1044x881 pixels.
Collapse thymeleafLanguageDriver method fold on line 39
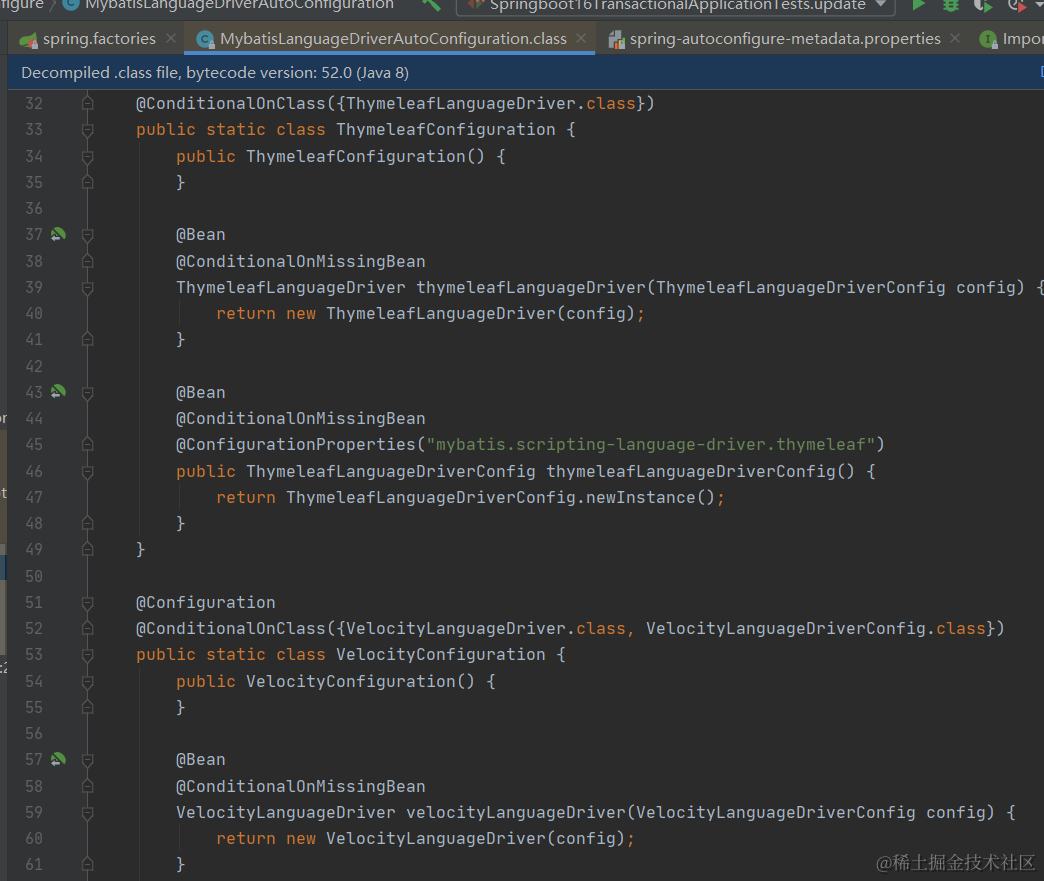[87, 288]
